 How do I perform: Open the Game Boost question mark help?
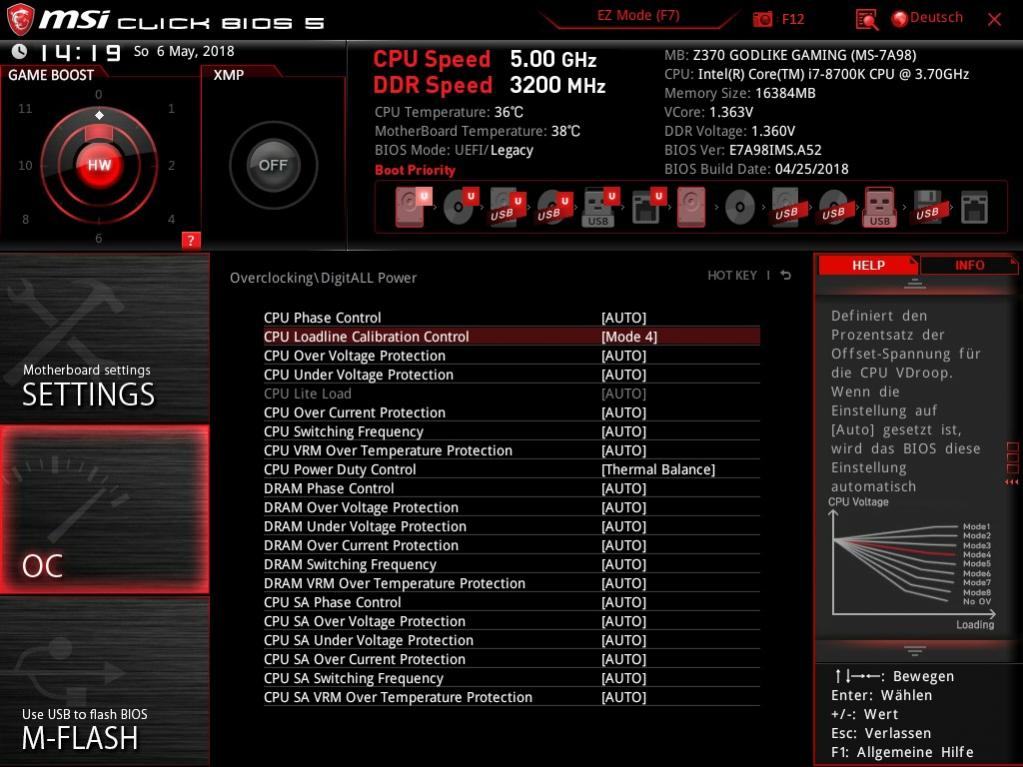point(191,240)
